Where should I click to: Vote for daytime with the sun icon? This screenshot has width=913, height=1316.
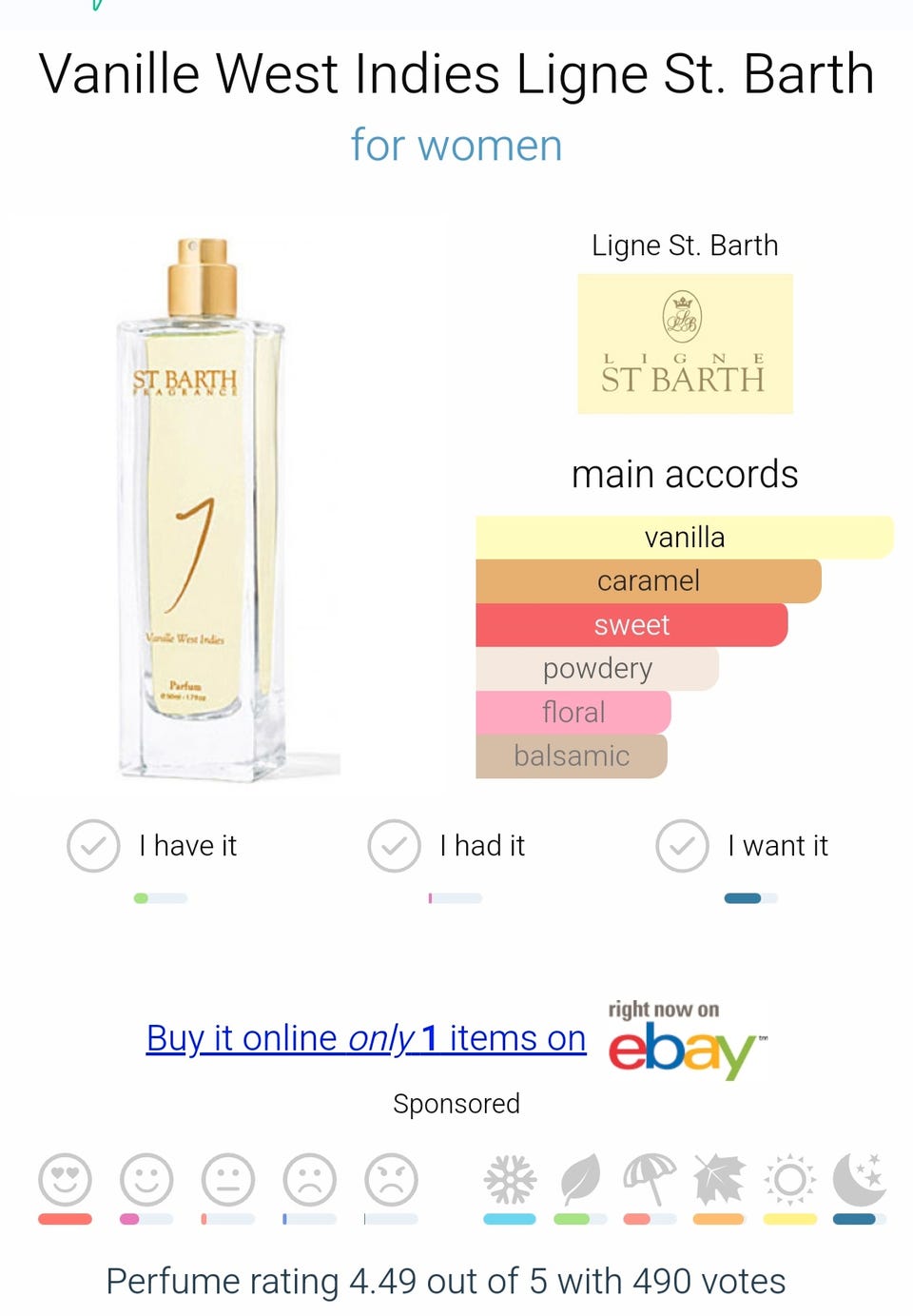pyautogui.click(x=789, y=1180)
